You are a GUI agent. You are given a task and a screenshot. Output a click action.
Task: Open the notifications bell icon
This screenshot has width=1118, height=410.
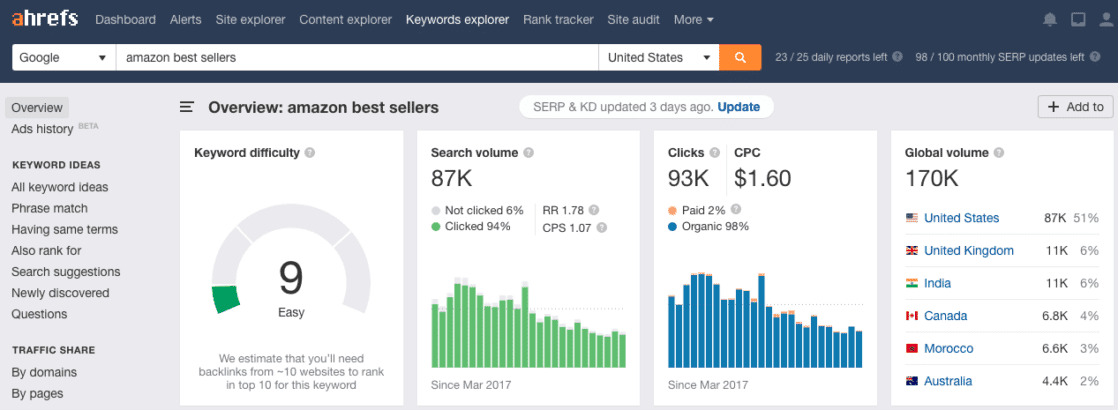coord(1050,20)
